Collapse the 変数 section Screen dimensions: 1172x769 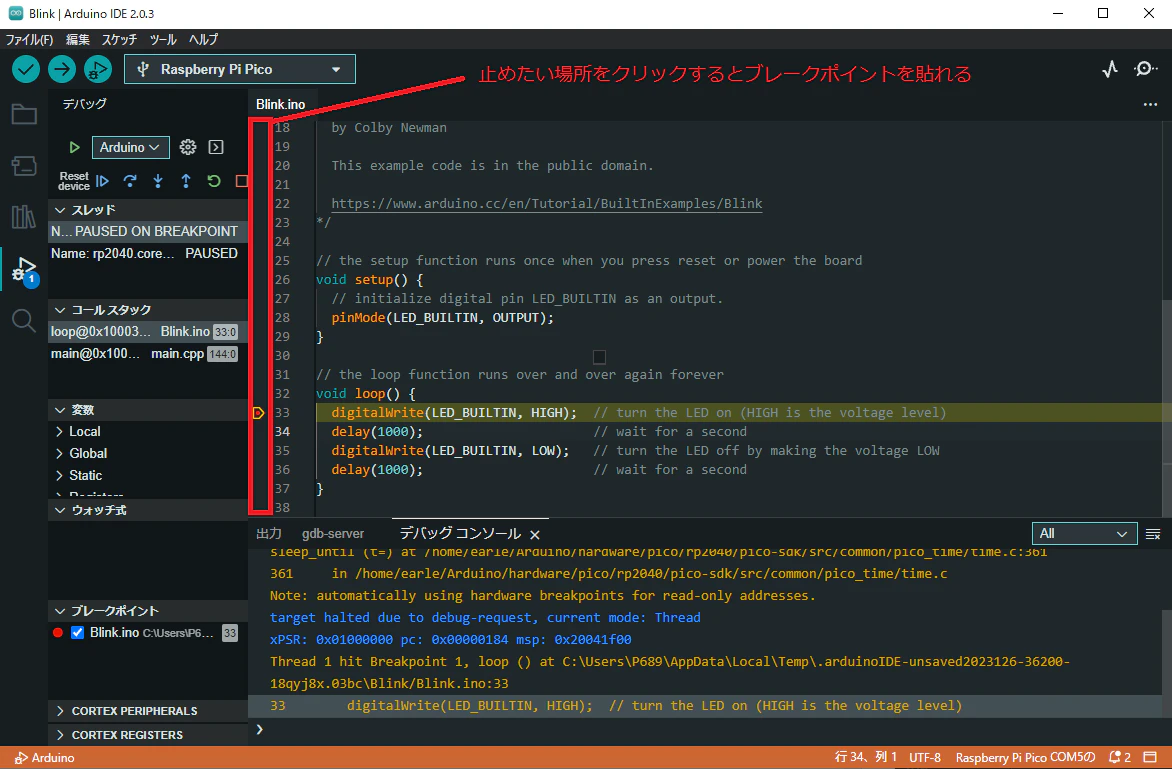point(147,410)
